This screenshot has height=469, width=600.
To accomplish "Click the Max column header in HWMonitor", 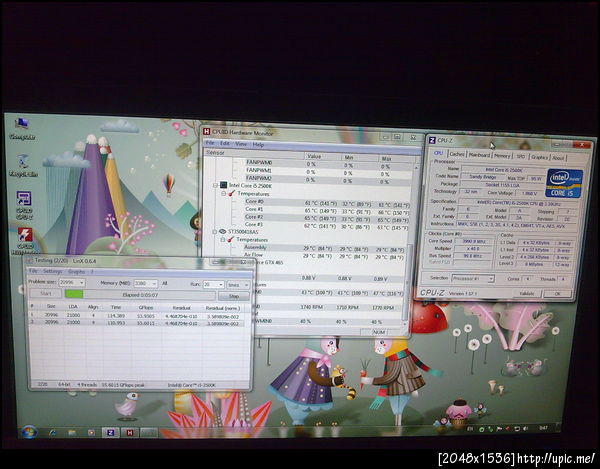I will click(397, 158).
